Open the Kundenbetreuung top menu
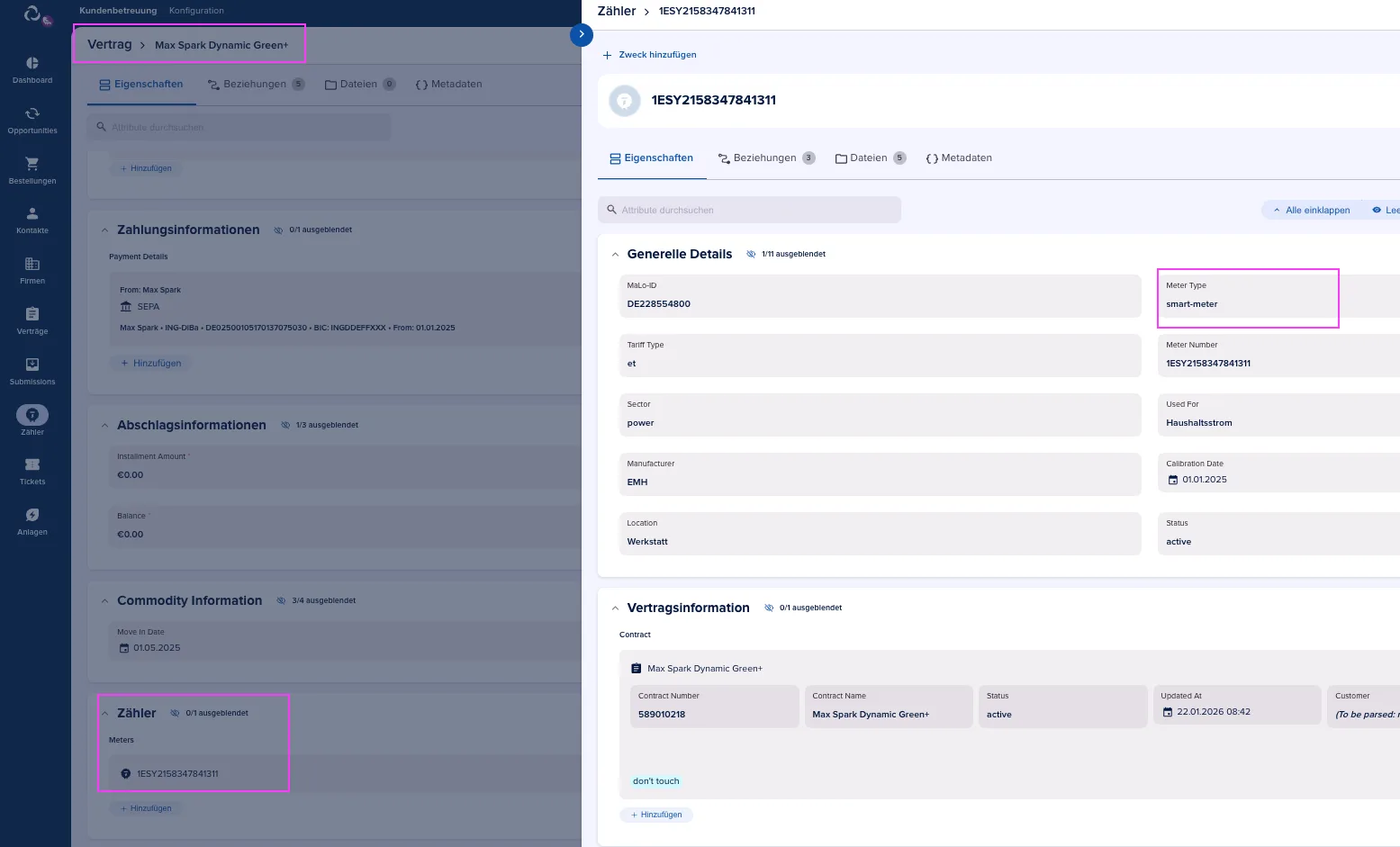The width and height of the screenshot is (1400, 847). (x=118, y=11)
